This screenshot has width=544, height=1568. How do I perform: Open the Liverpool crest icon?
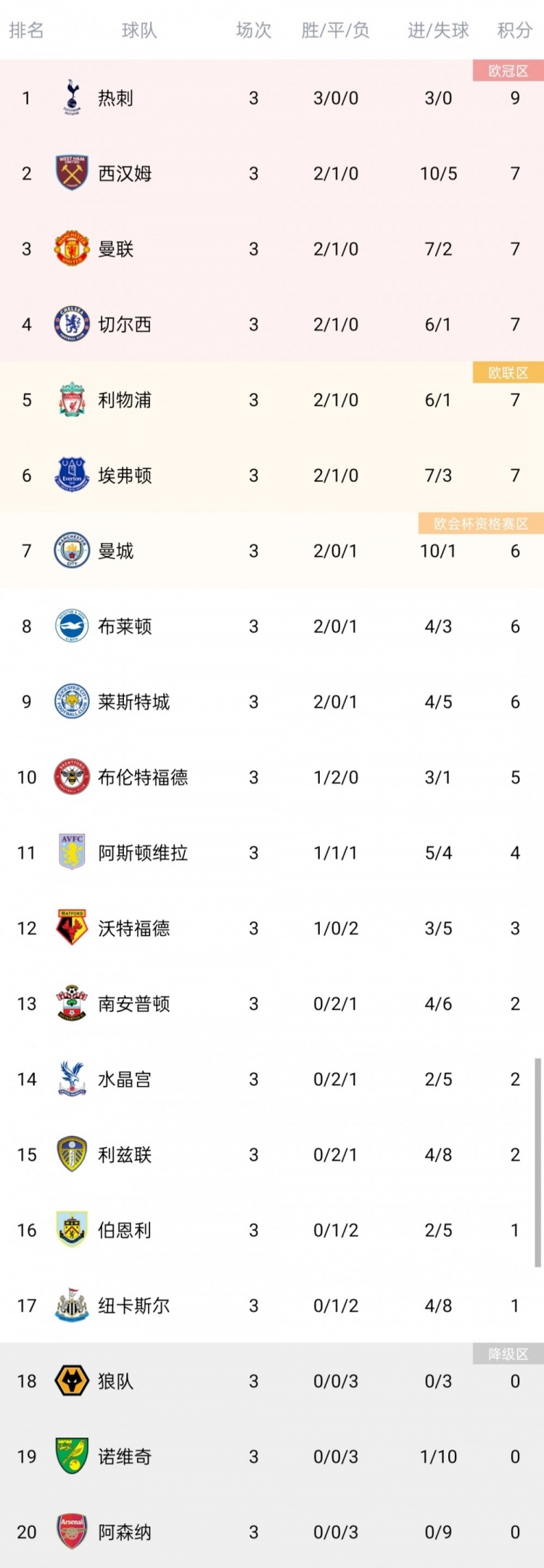pyautogui.click(x=72, y=399)
